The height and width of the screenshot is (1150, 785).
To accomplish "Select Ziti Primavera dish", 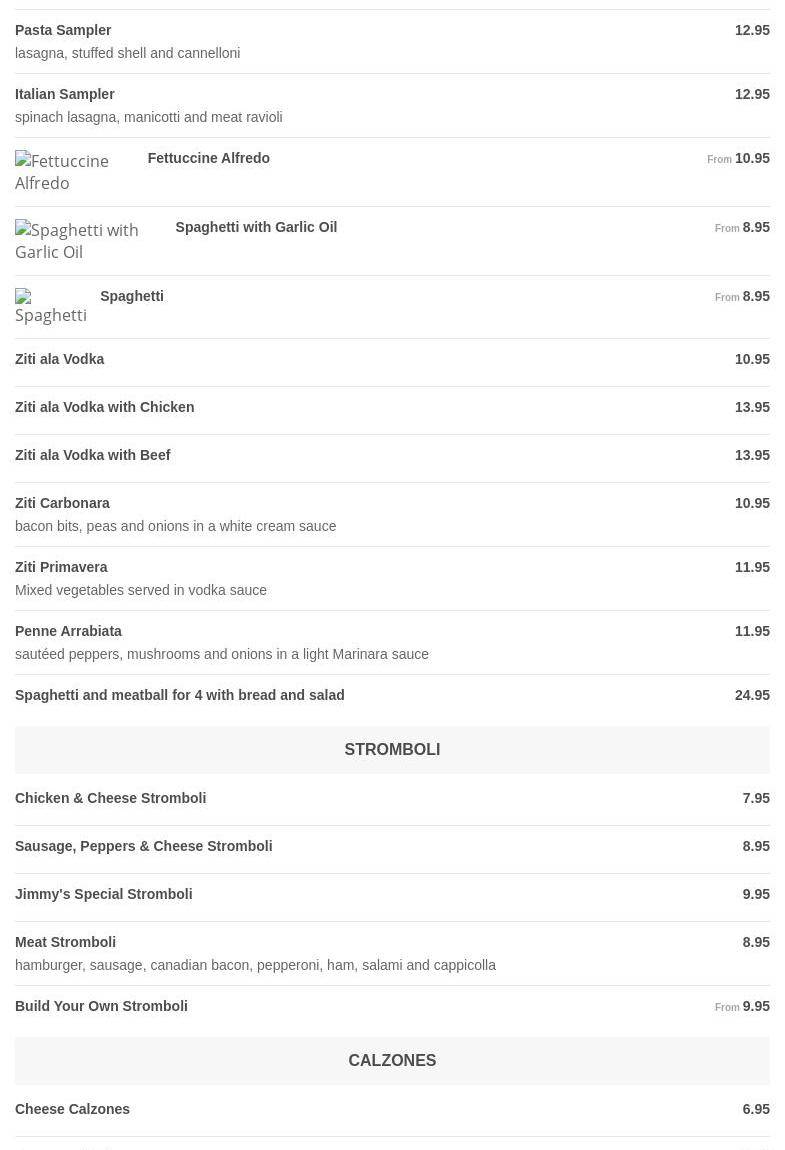I will (61, 567).
